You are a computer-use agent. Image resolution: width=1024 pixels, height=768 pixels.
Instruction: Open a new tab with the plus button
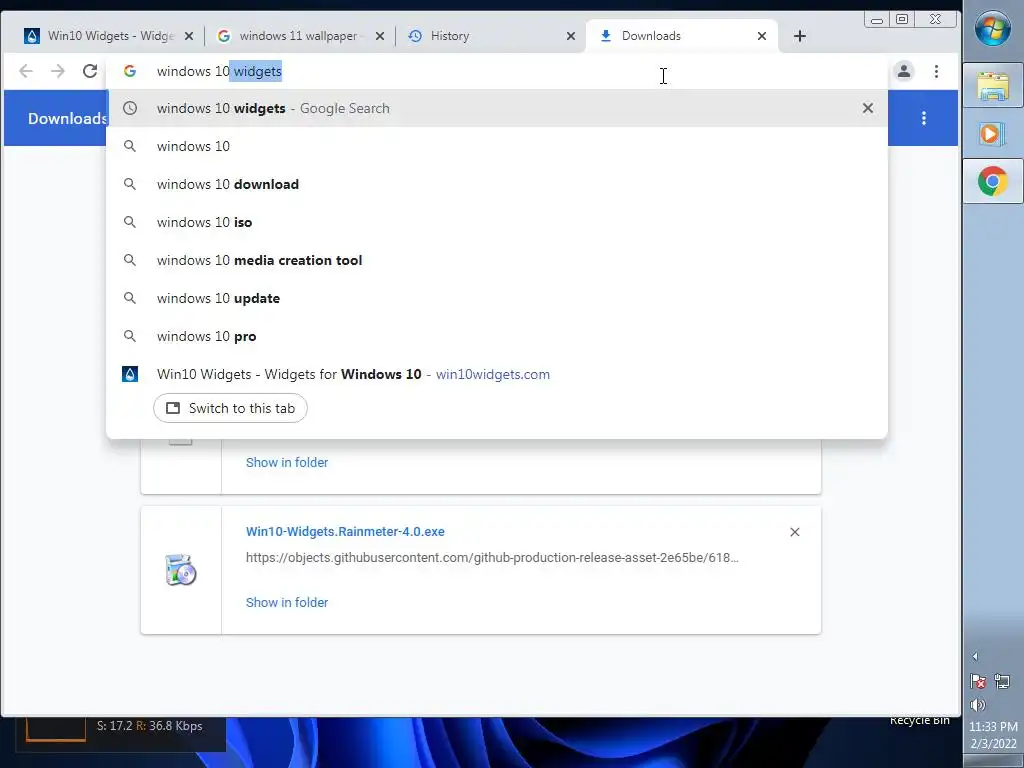pyautogui.click(x=800, y=36)
